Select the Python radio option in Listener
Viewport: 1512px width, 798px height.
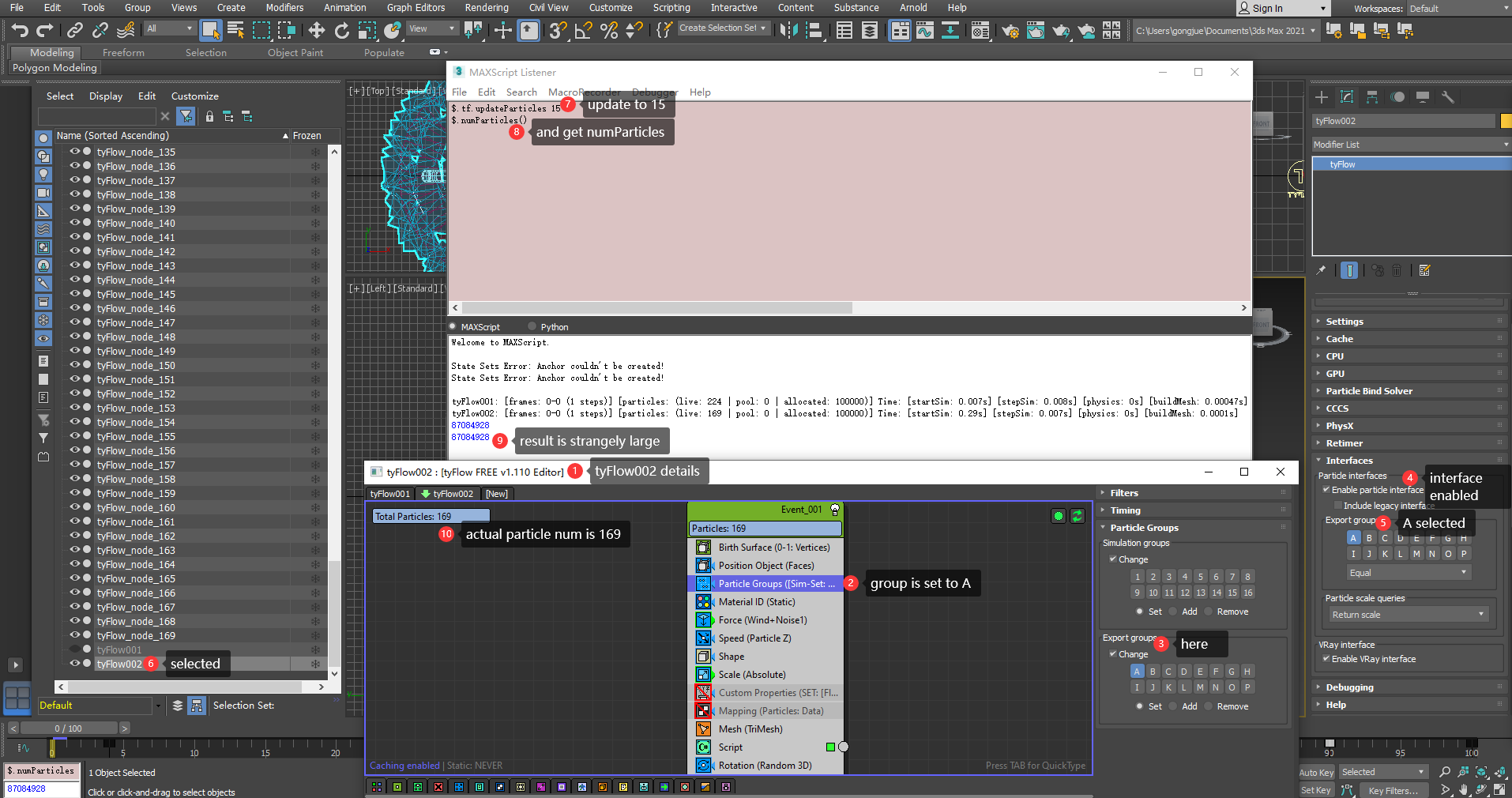pos(532,326)
